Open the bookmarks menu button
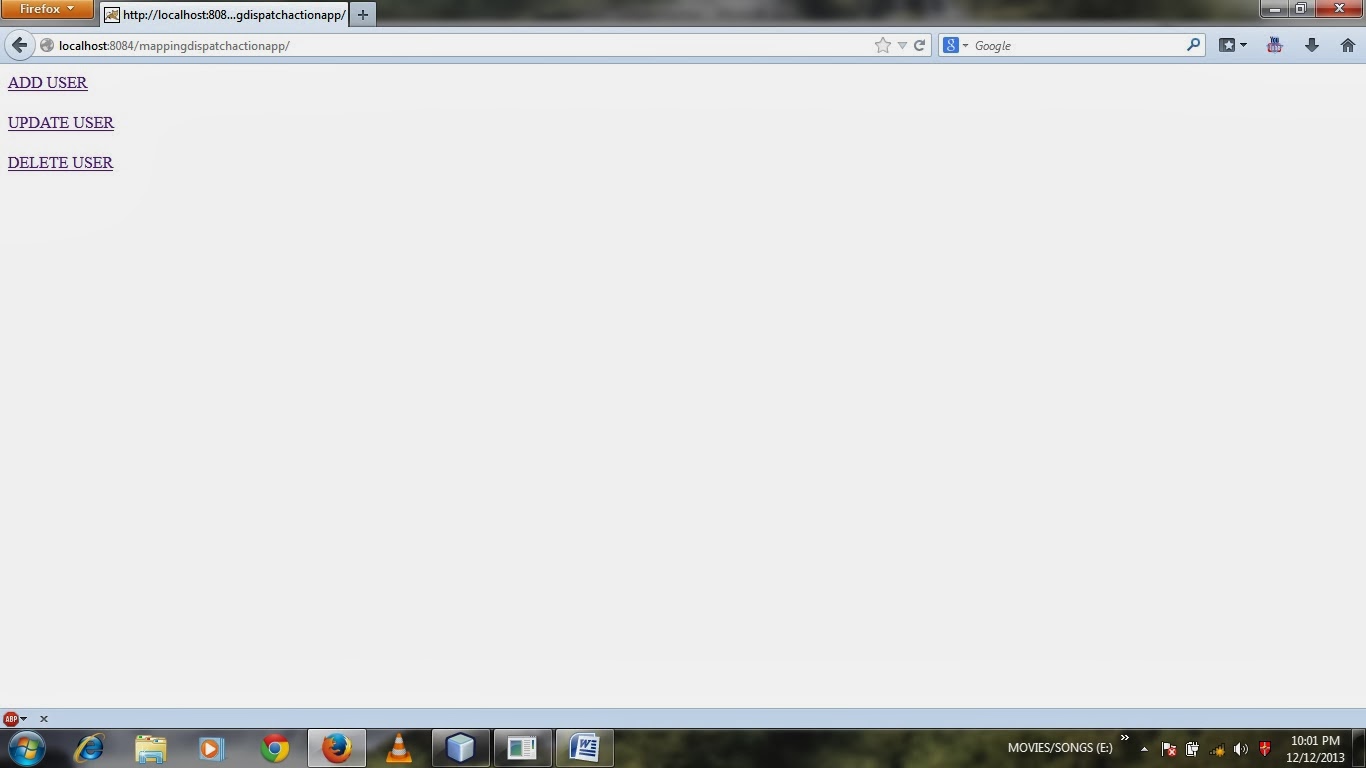 coord(1232,45)
